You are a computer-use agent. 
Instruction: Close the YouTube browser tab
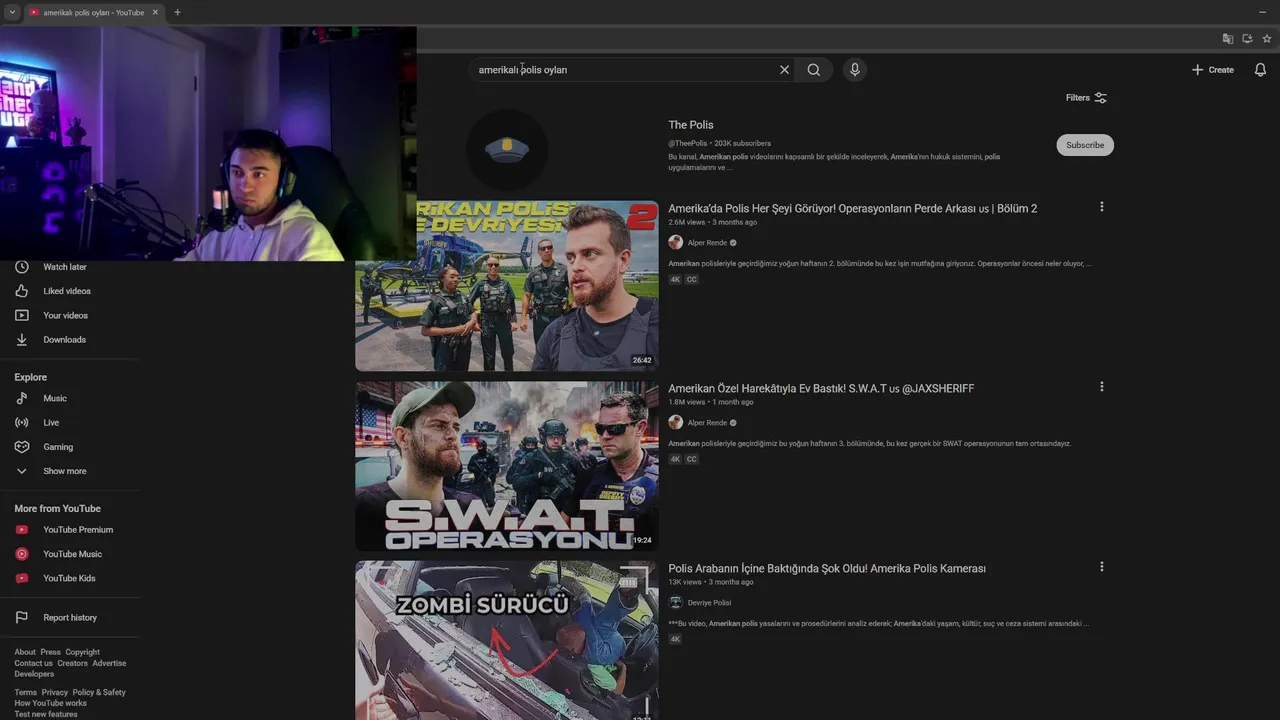155,12
